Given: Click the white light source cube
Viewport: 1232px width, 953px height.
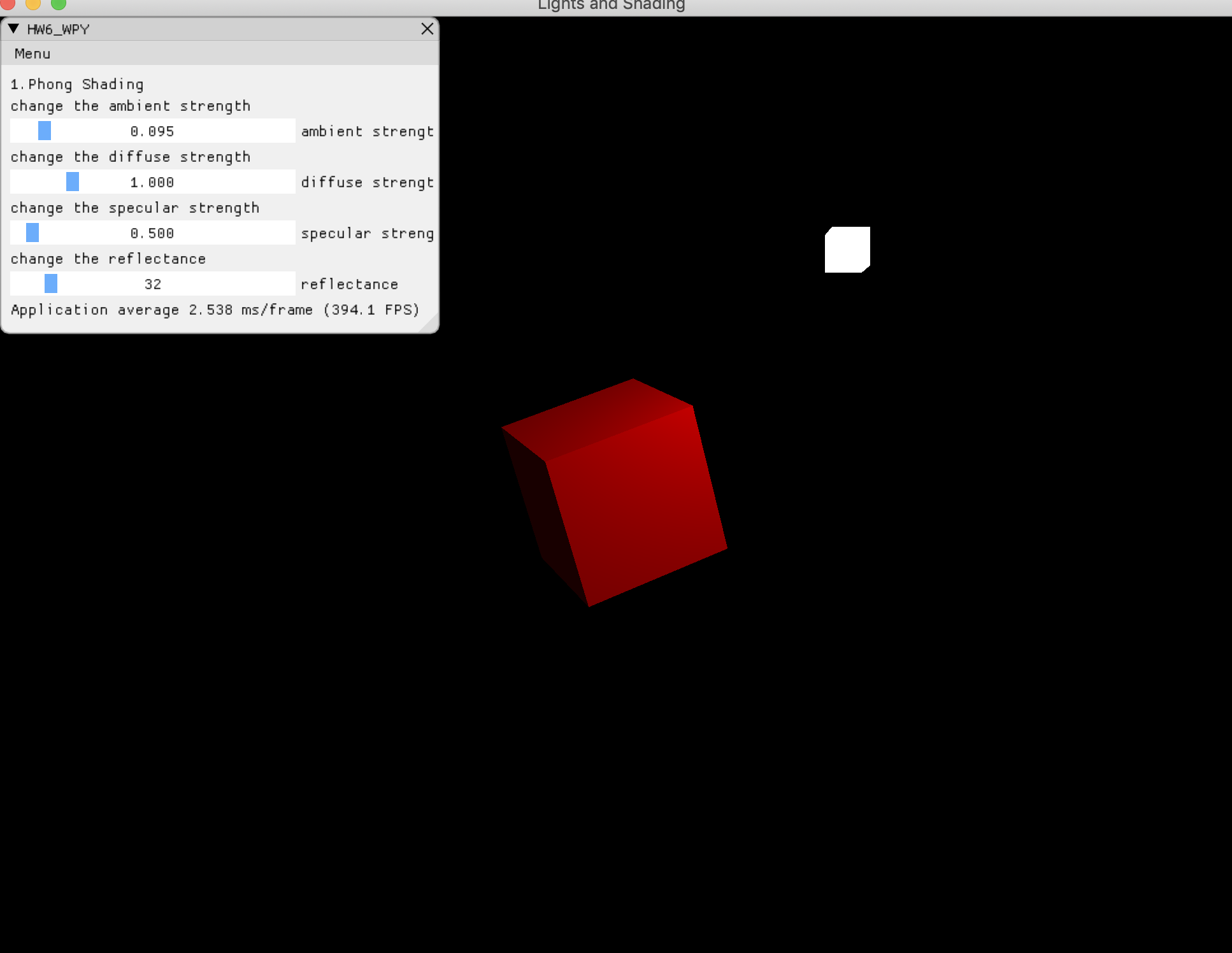Looking at the screenshot, I should 847,250.
